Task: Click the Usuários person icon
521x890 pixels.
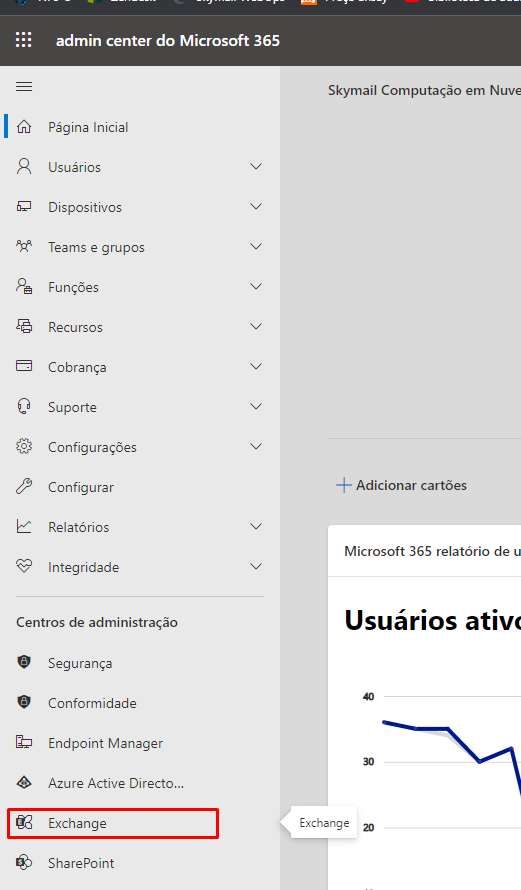Action: pos(24,166)
